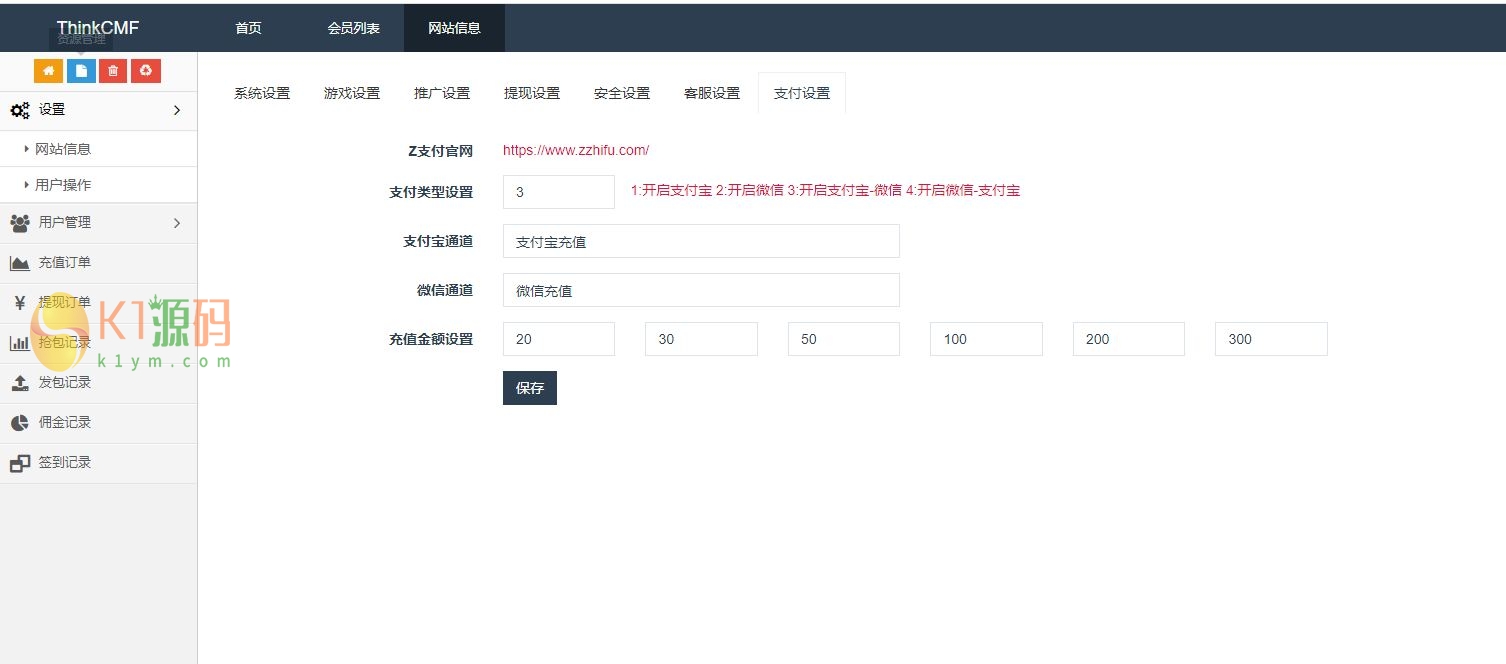Image resolution: width=1506 pixels, height=664 pixels.
Task: Open 充值订单 in the sidebar
Action: pyautogui.click(x=99, y=263)
